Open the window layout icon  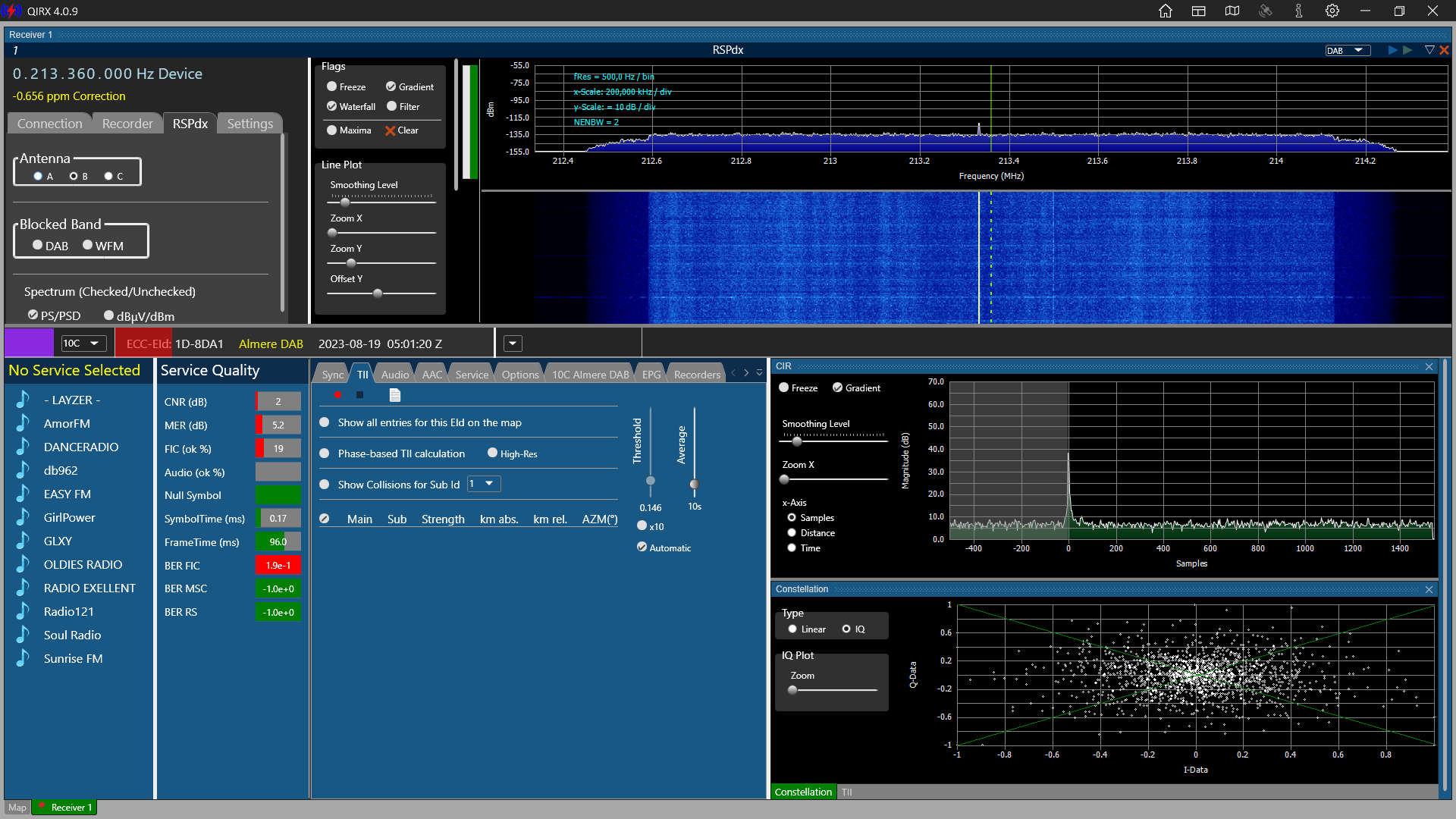pos(1199,11)
